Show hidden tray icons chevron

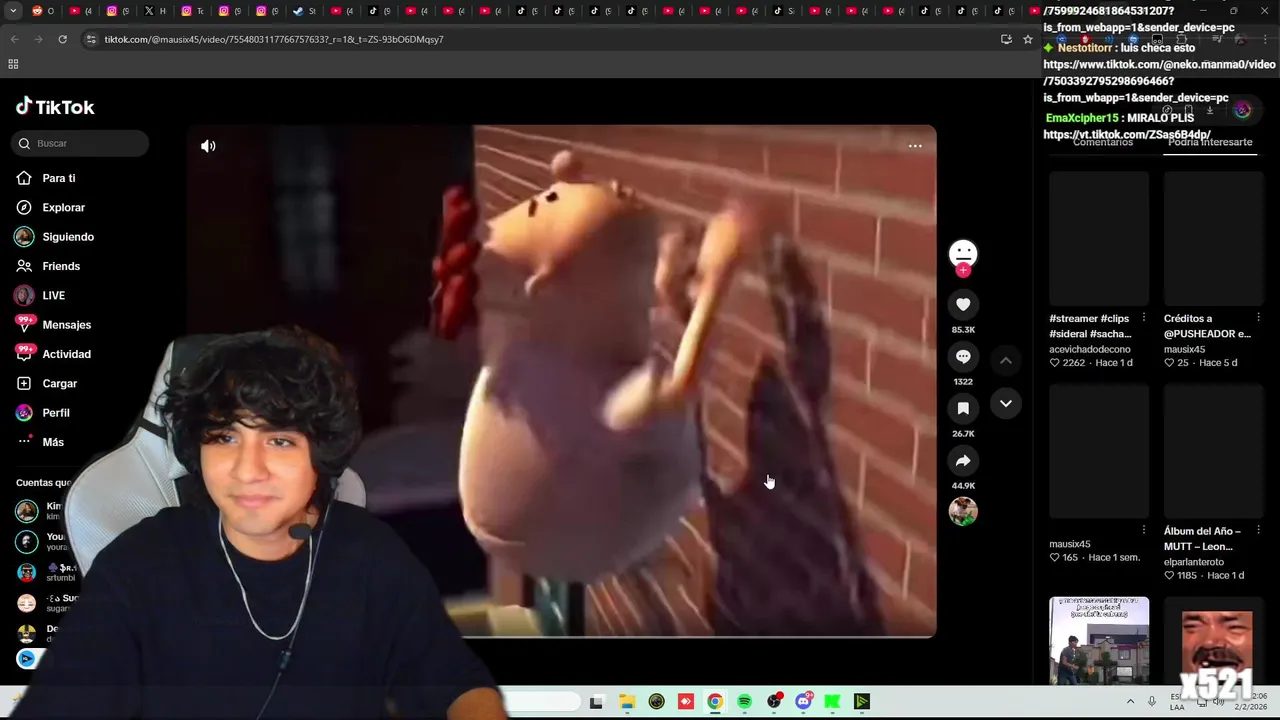tap(1130, 702)
